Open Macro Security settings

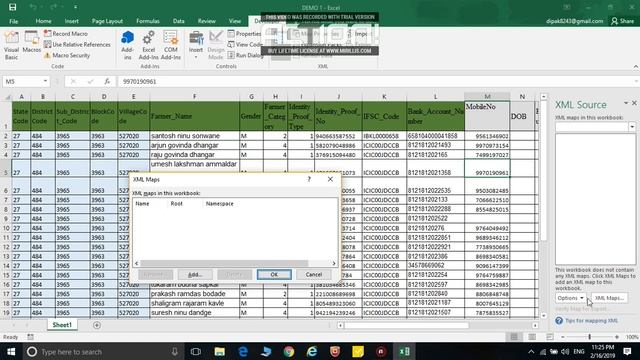point(67,55)
